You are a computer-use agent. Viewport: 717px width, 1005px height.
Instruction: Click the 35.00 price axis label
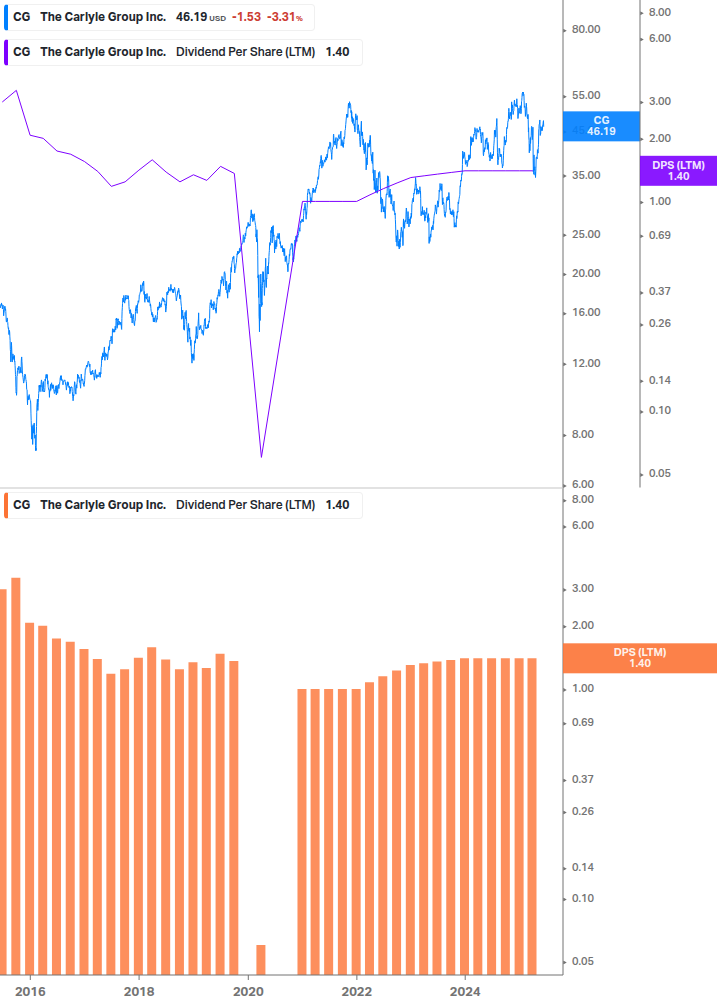586,176
